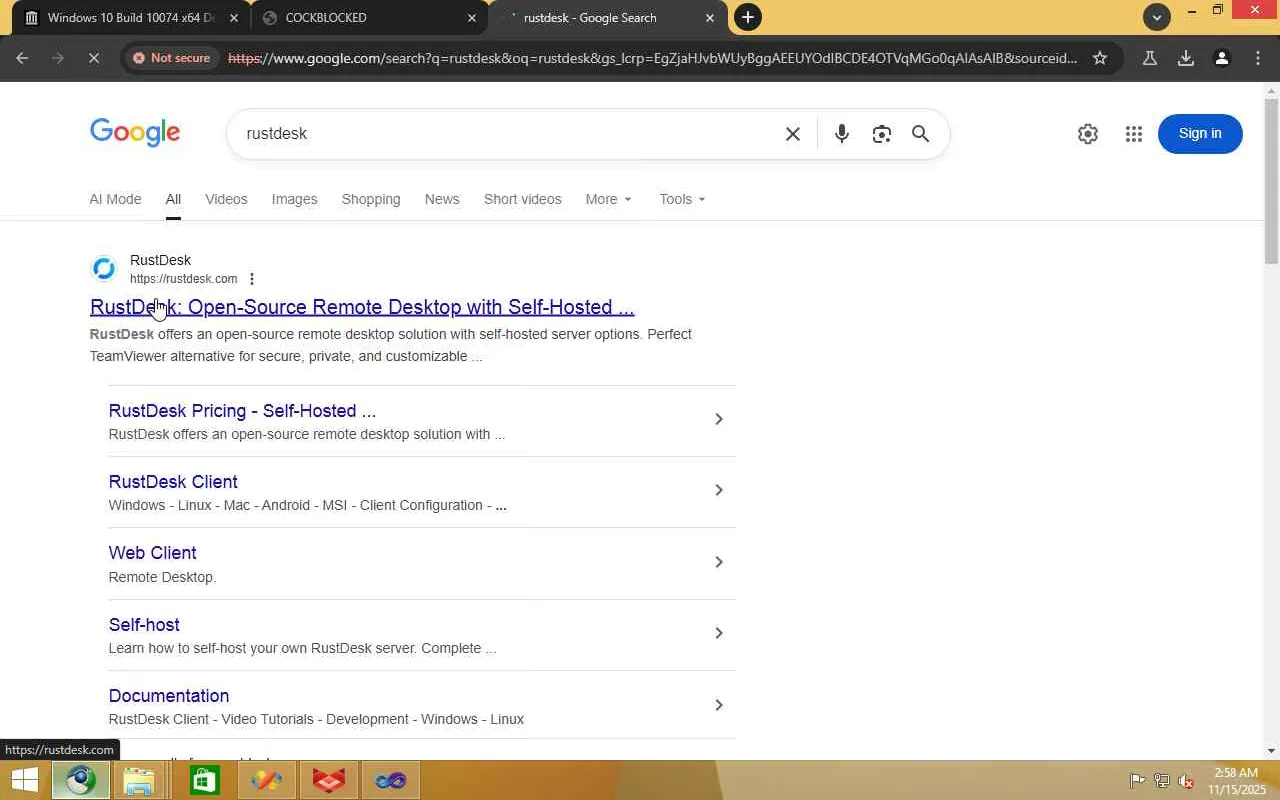Open the tab search dropdown arrow
Viewport: 1280px width, 800px height.
(x=1157, y=17)
